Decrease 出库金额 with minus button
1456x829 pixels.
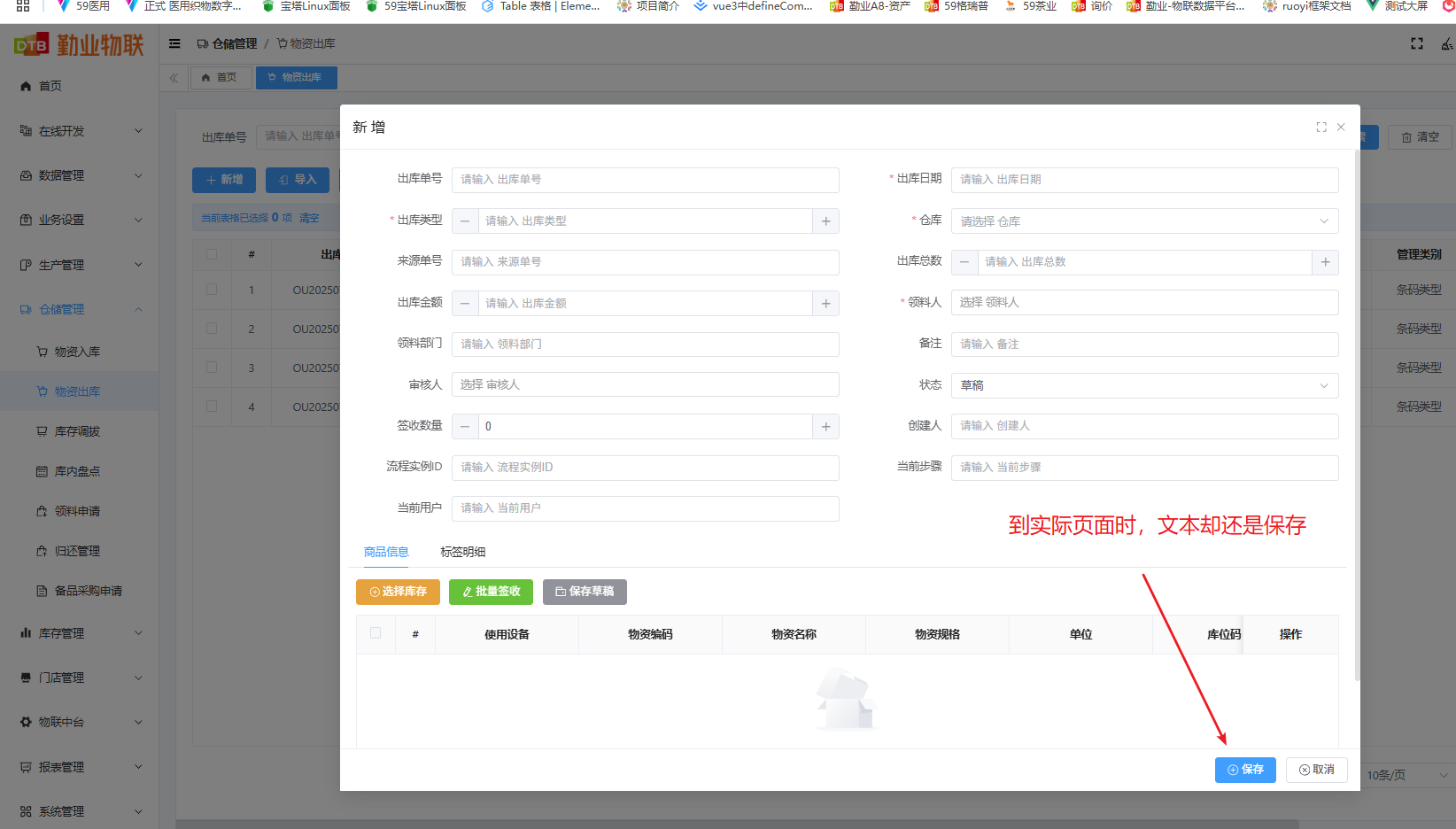[465, 304]
